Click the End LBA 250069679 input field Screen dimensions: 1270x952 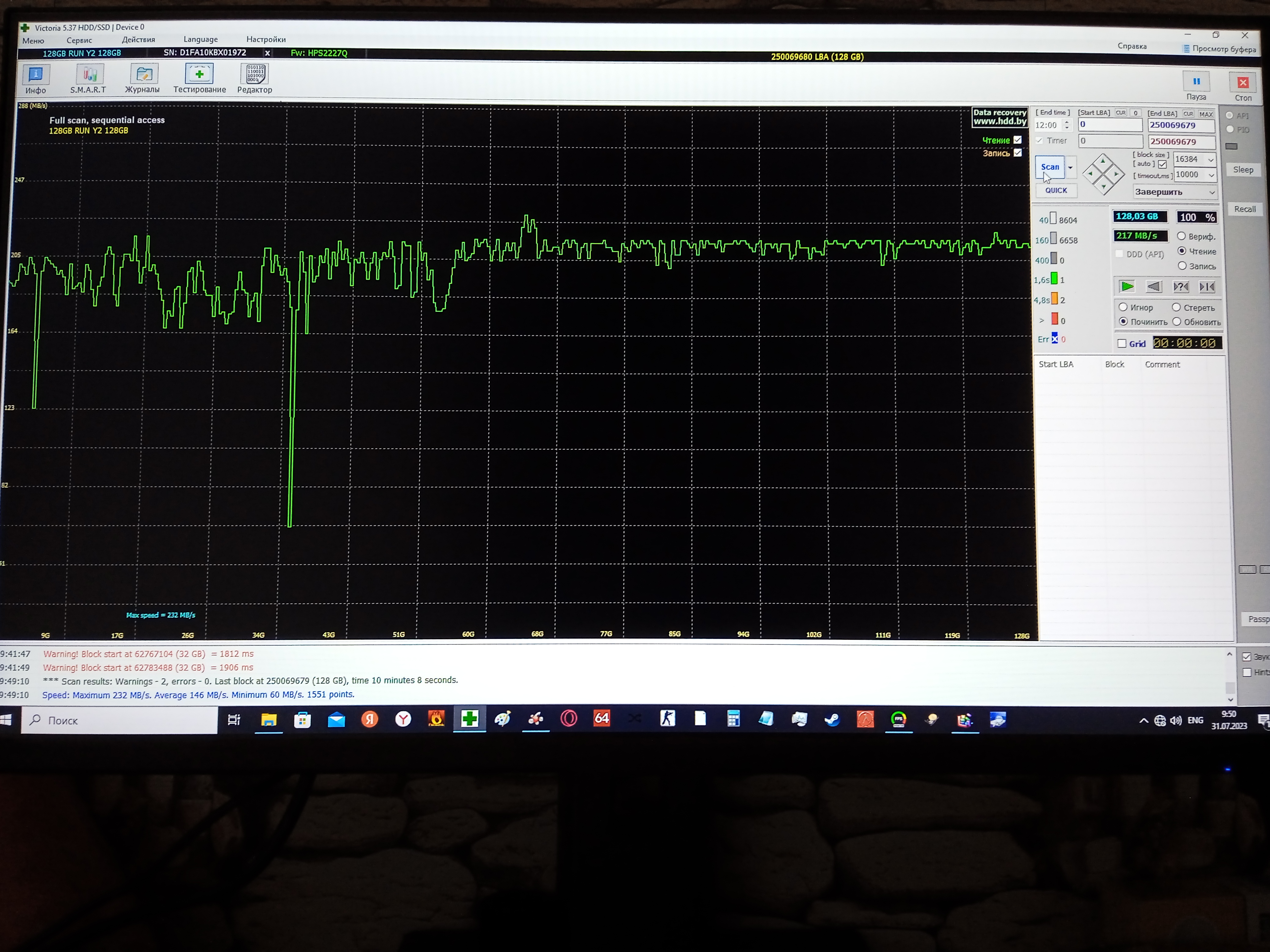[1181, 125]
